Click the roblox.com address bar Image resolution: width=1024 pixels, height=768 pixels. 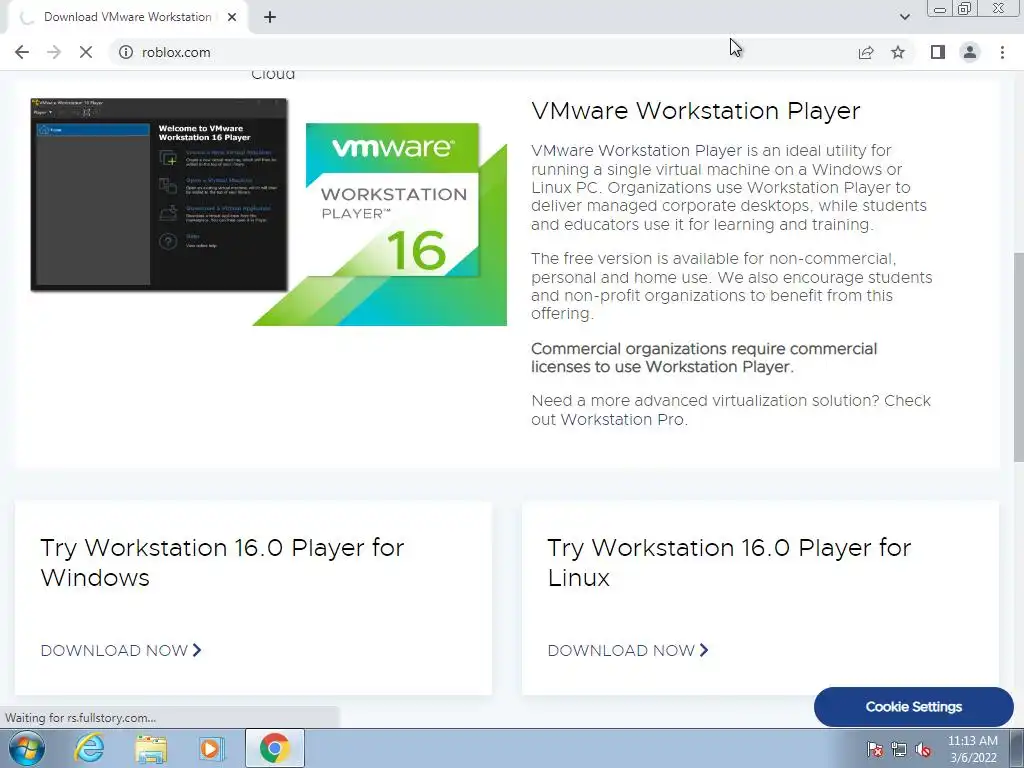(x=483, y=52)
